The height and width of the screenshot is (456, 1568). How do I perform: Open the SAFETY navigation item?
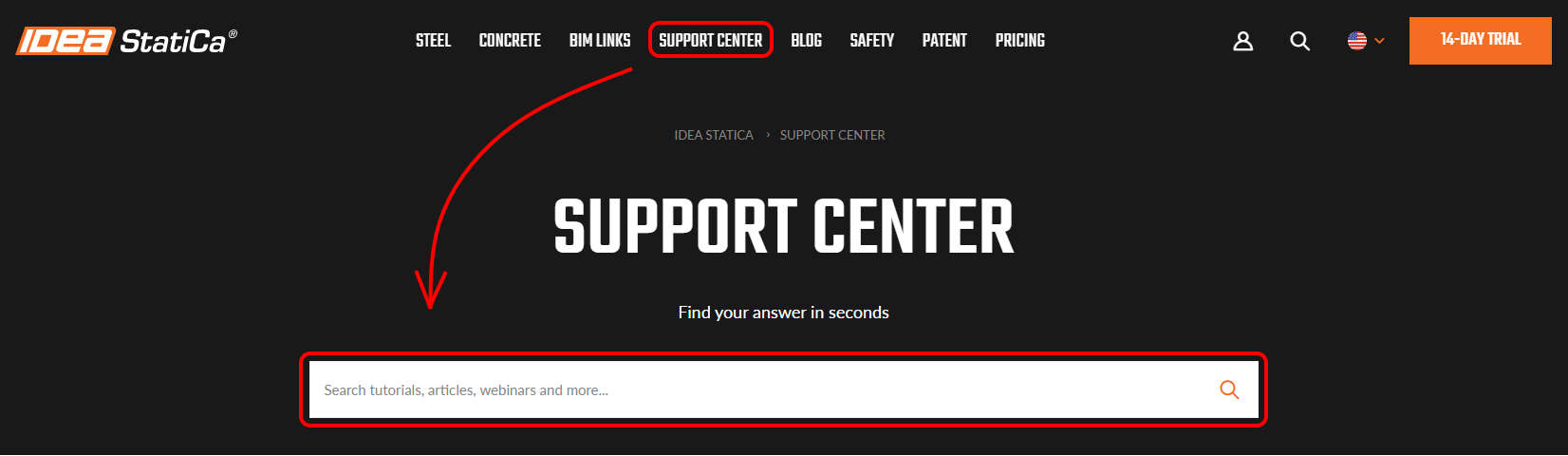871,41
